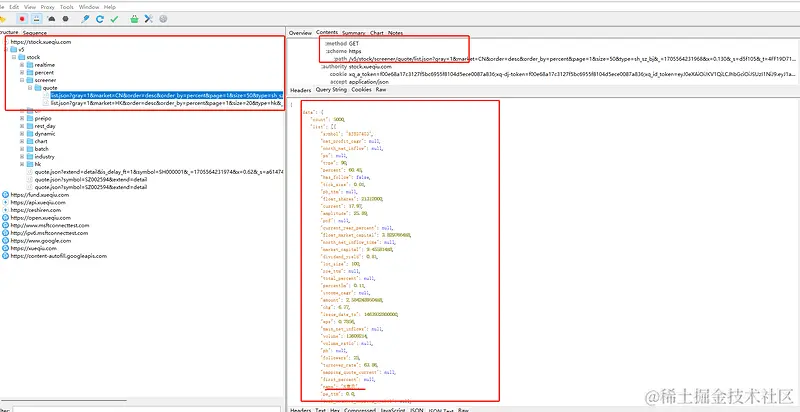
Task: Expand the hk folder node
Action: click(22, 164)
